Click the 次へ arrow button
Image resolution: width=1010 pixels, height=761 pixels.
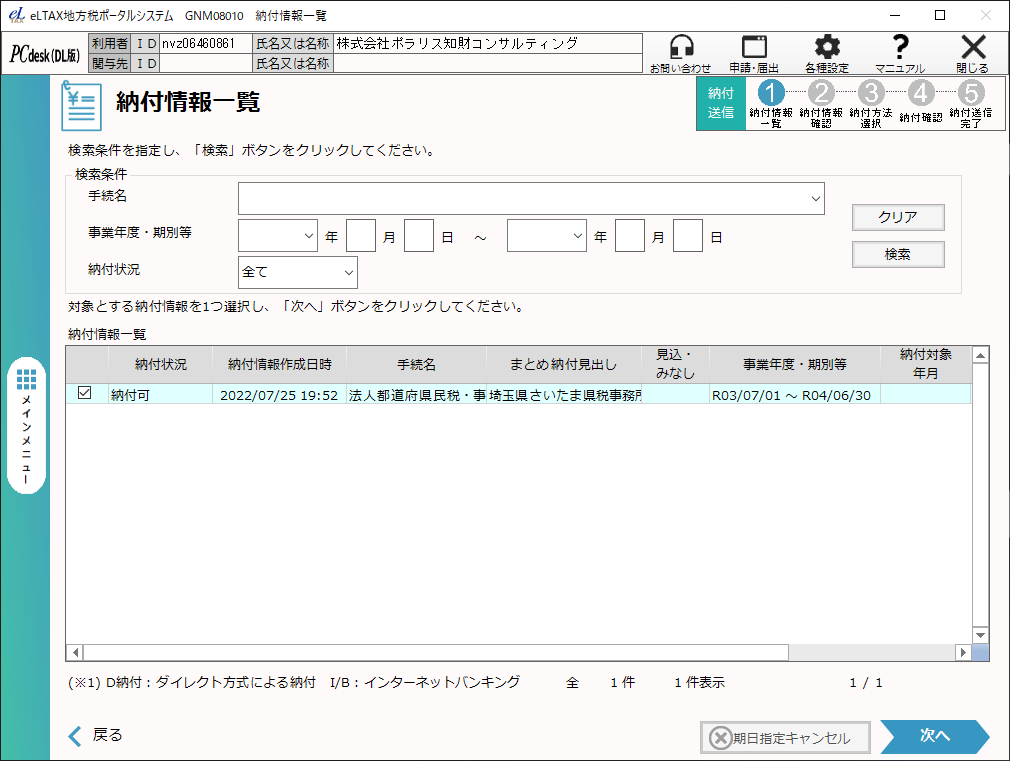click(935, 737)
